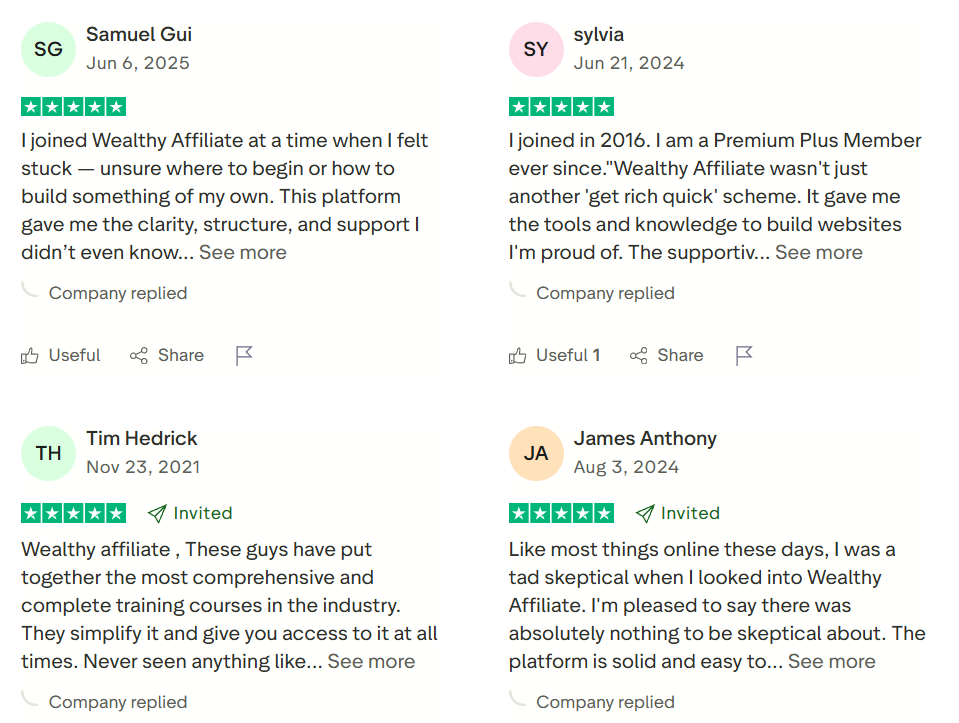
Task: Click the Share icon on sylvia's review
Action: [638, 355]
